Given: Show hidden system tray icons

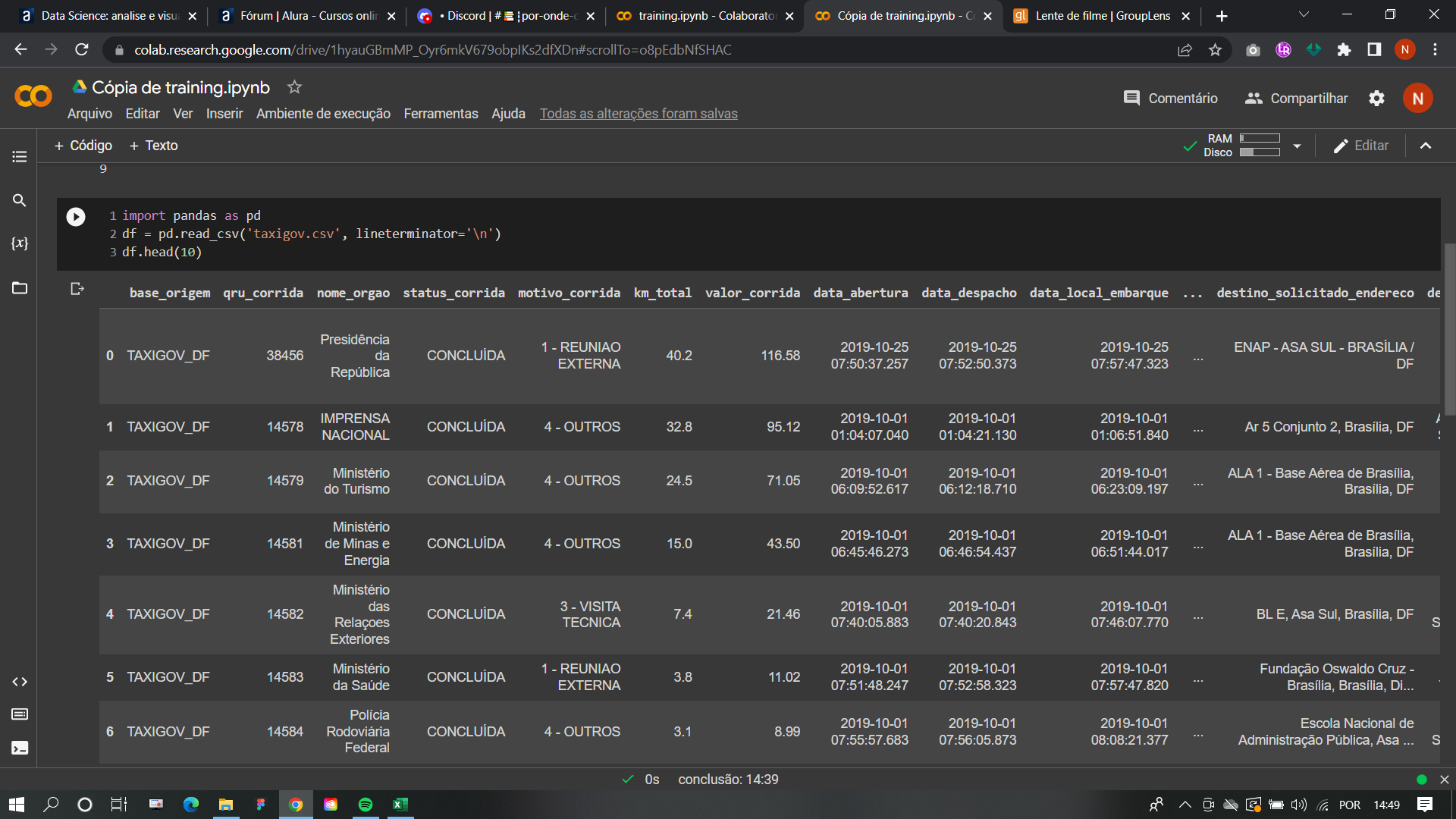Looking at the screenshot, I should 1185,805.
